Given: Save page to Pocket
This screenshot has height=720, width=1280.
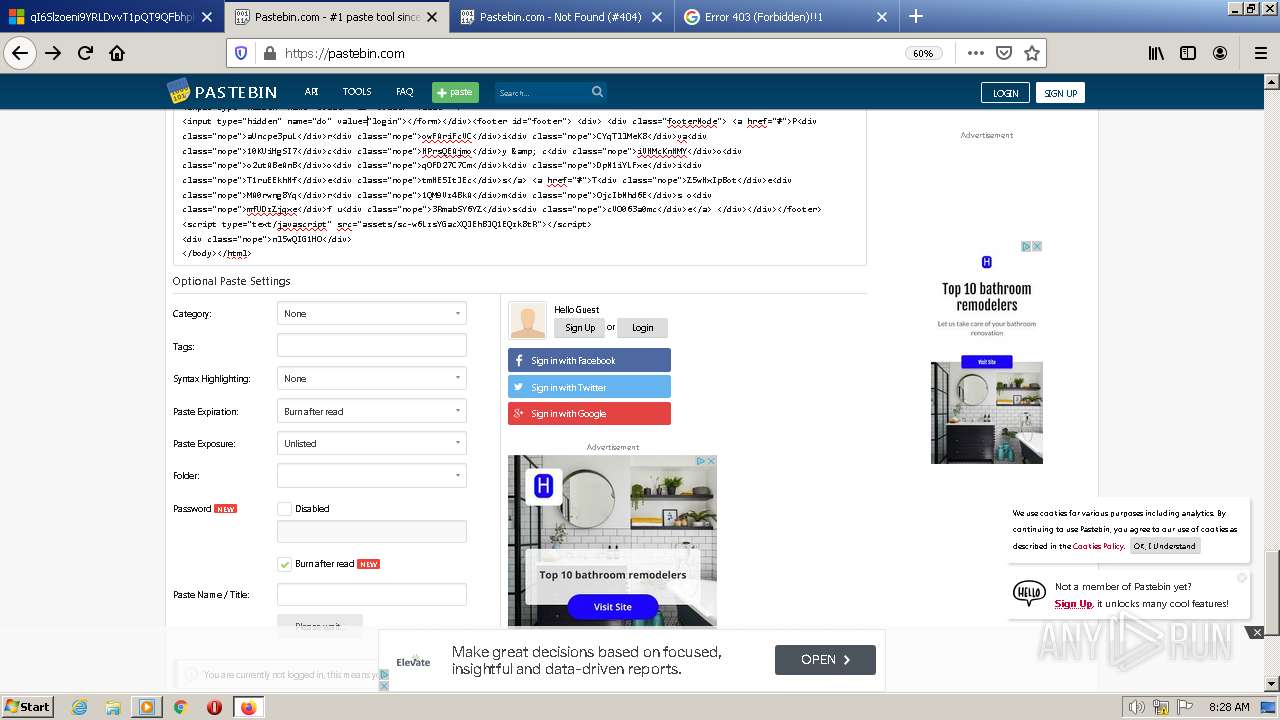Looking at the screenshot, I should [1003, 53].
